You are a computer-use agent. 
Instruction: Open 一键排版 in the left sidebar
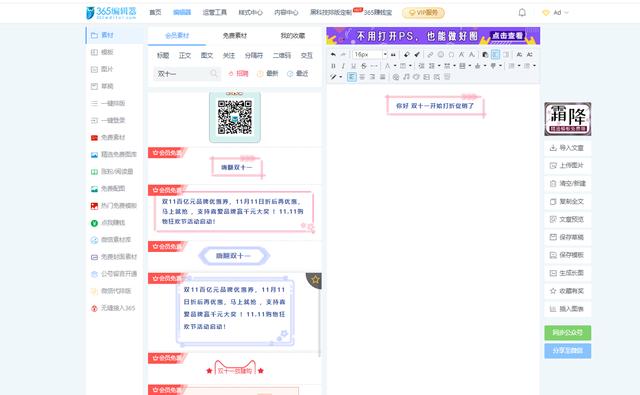(108, 103)
